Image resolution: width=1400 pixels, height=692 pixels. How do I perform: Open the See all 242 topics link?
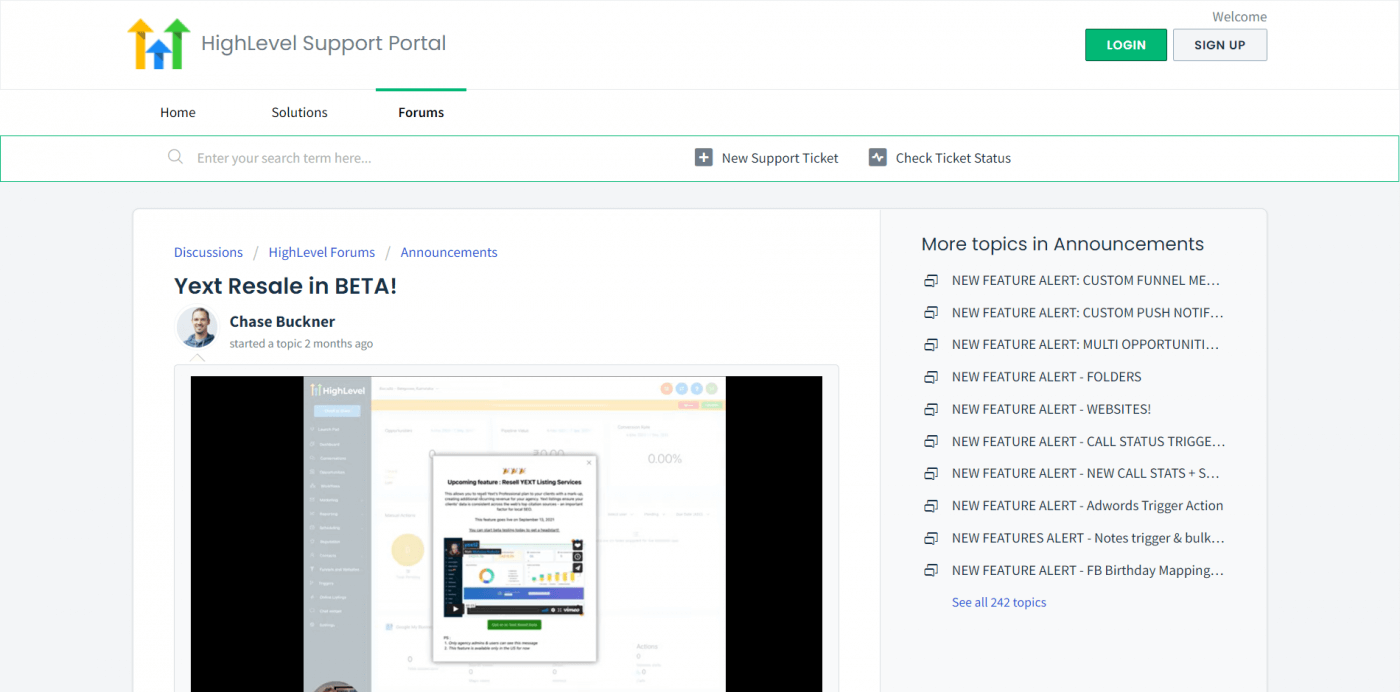click(x=999, y=602)
